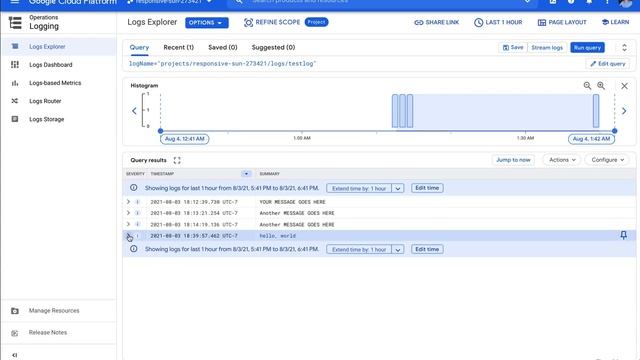Click the severity column header
Screen dimensions: 640x360
tap(135, 173)
